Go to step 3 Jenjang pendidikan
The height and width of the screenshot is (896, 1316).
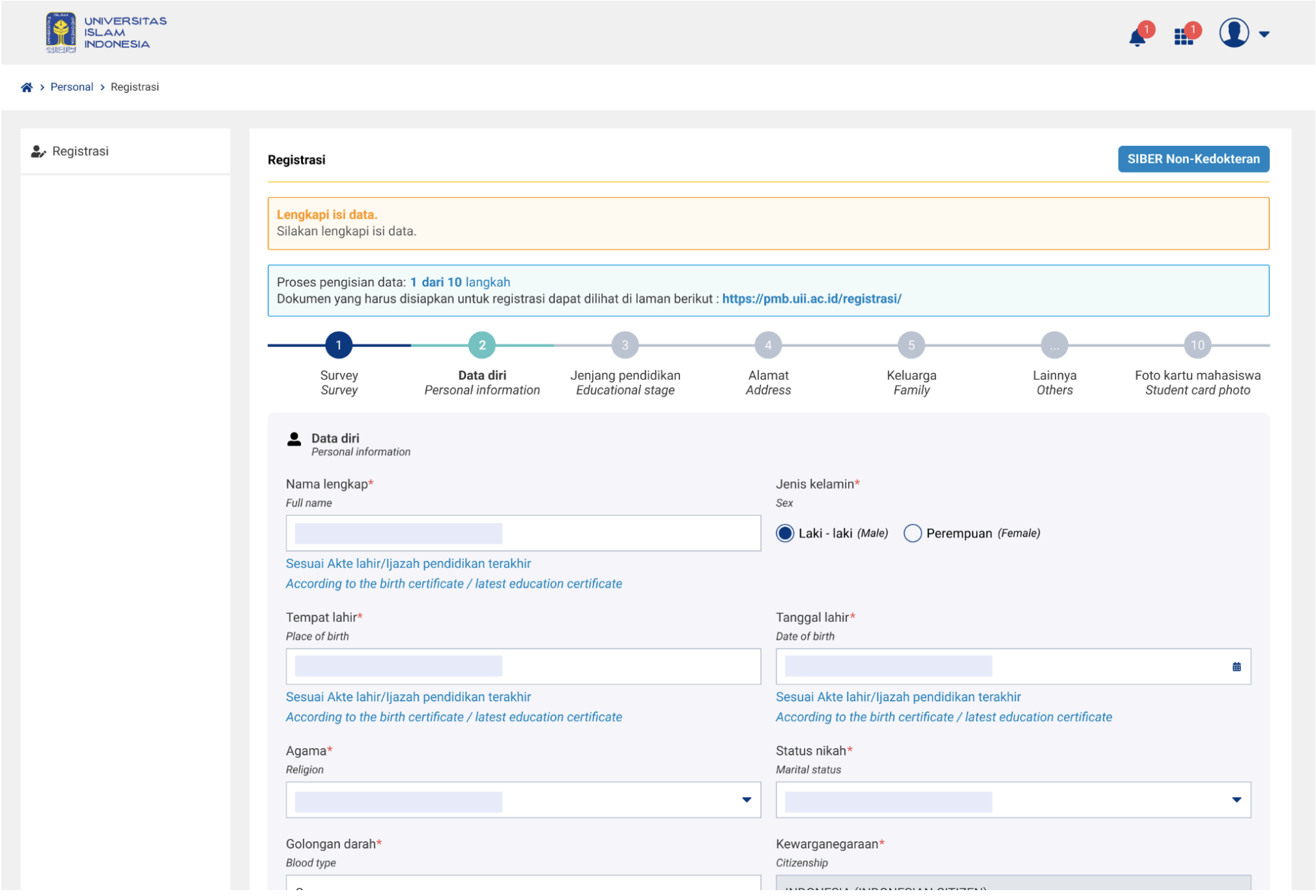click(x=625, y=345)
